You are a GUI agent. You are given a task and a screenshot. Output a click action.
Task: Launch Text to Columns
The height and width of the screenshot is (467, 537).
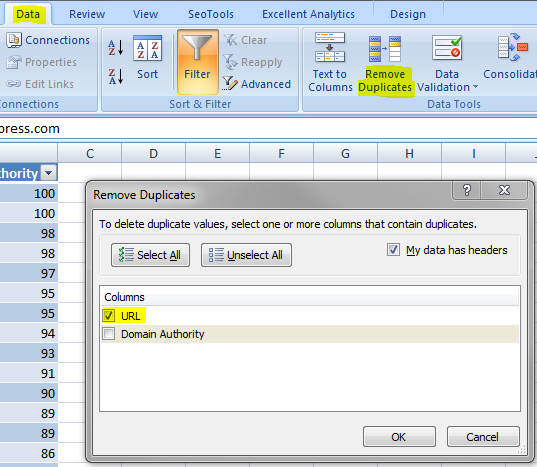tap(330, 62)
